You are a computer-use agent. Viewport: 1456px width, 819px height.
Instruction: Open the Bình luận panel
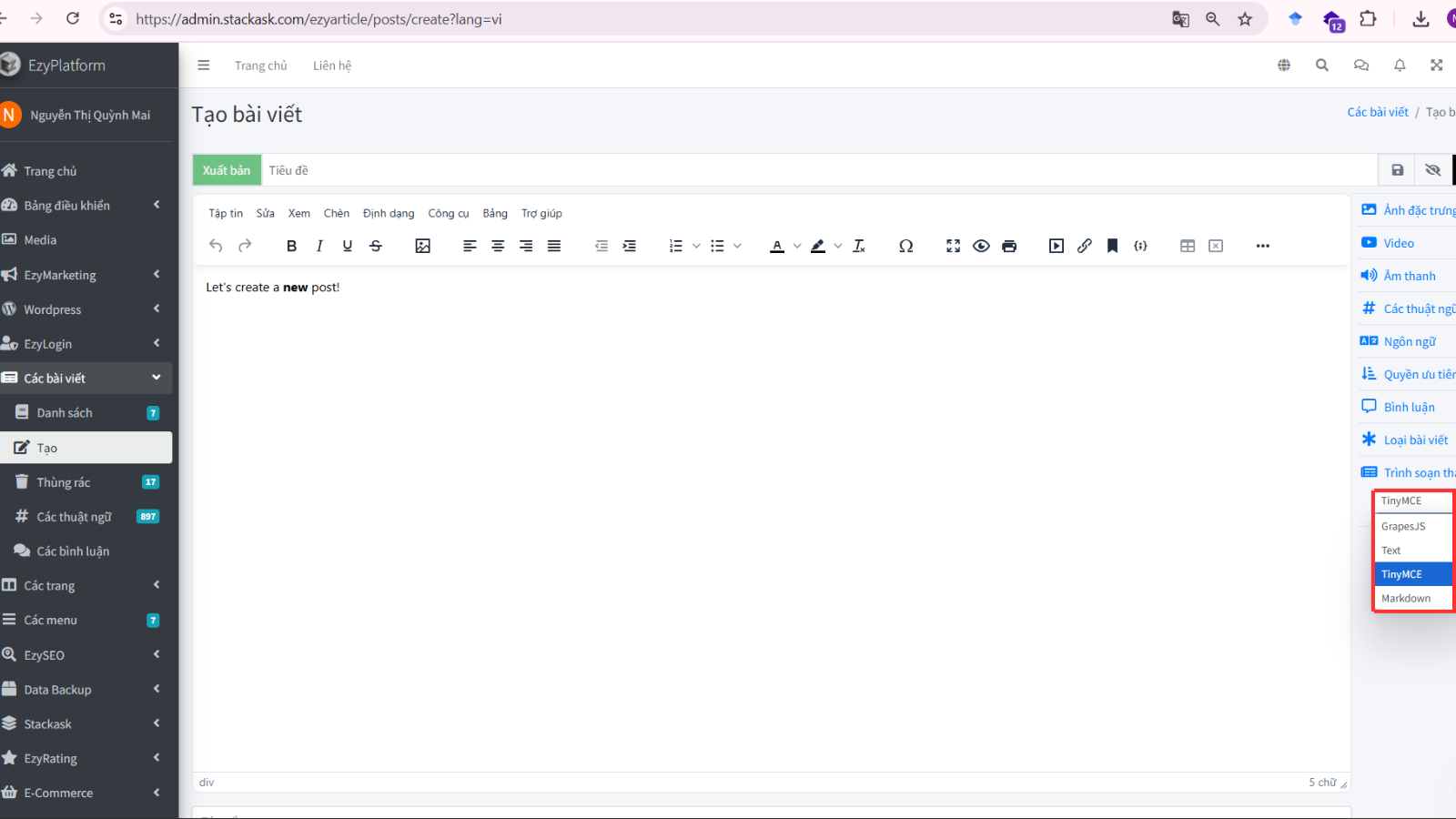1399,407
